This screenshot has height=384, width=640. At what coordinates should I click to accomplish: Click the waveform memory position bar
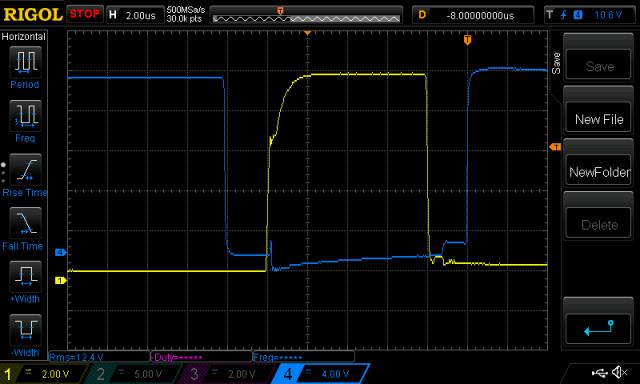point(306,16)
